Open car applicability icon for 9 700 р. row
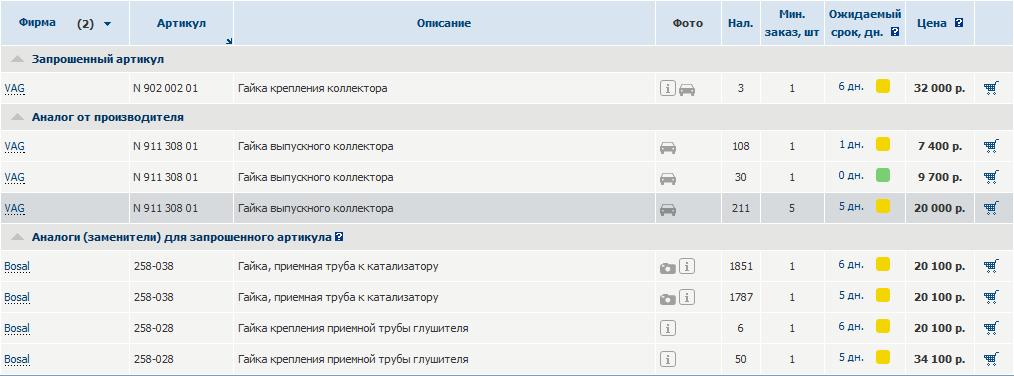This screenshot has width=1014, height=376. [x=668, y=178]
